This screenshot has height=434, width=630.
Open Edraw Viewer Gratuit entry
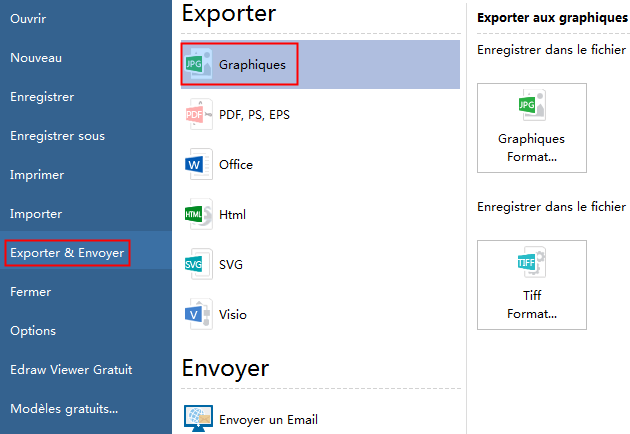[71, 370]
